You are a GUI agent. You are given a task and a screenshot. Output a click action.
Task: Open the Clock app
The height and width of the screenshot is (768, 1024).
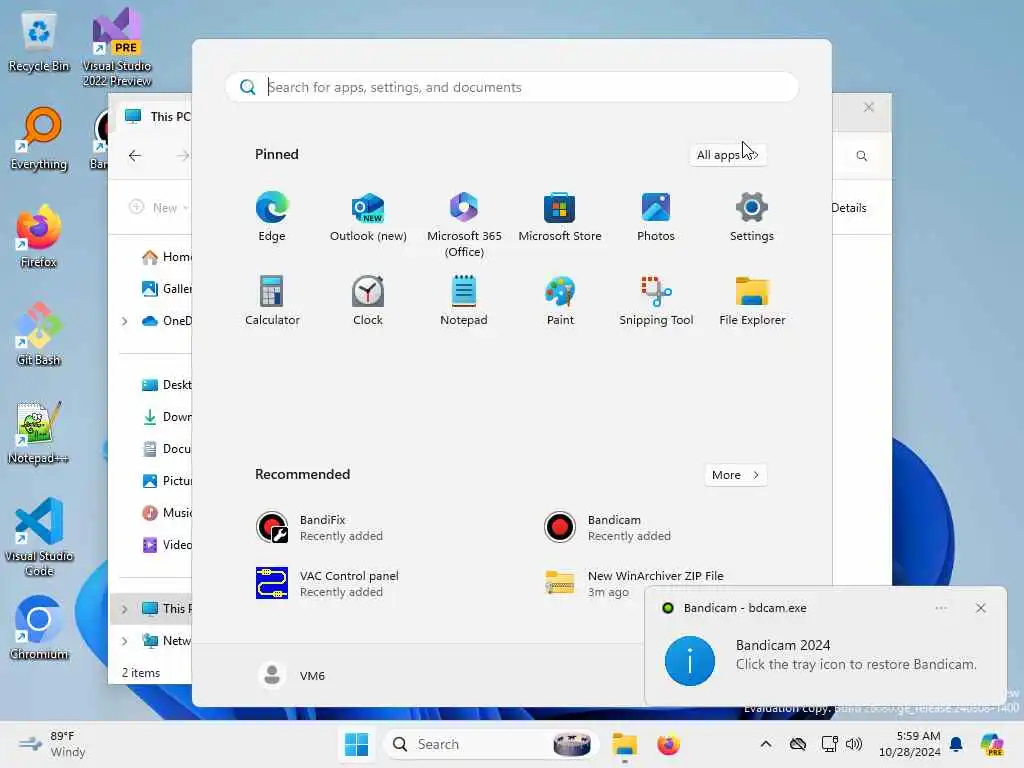(x=368, y=300)
